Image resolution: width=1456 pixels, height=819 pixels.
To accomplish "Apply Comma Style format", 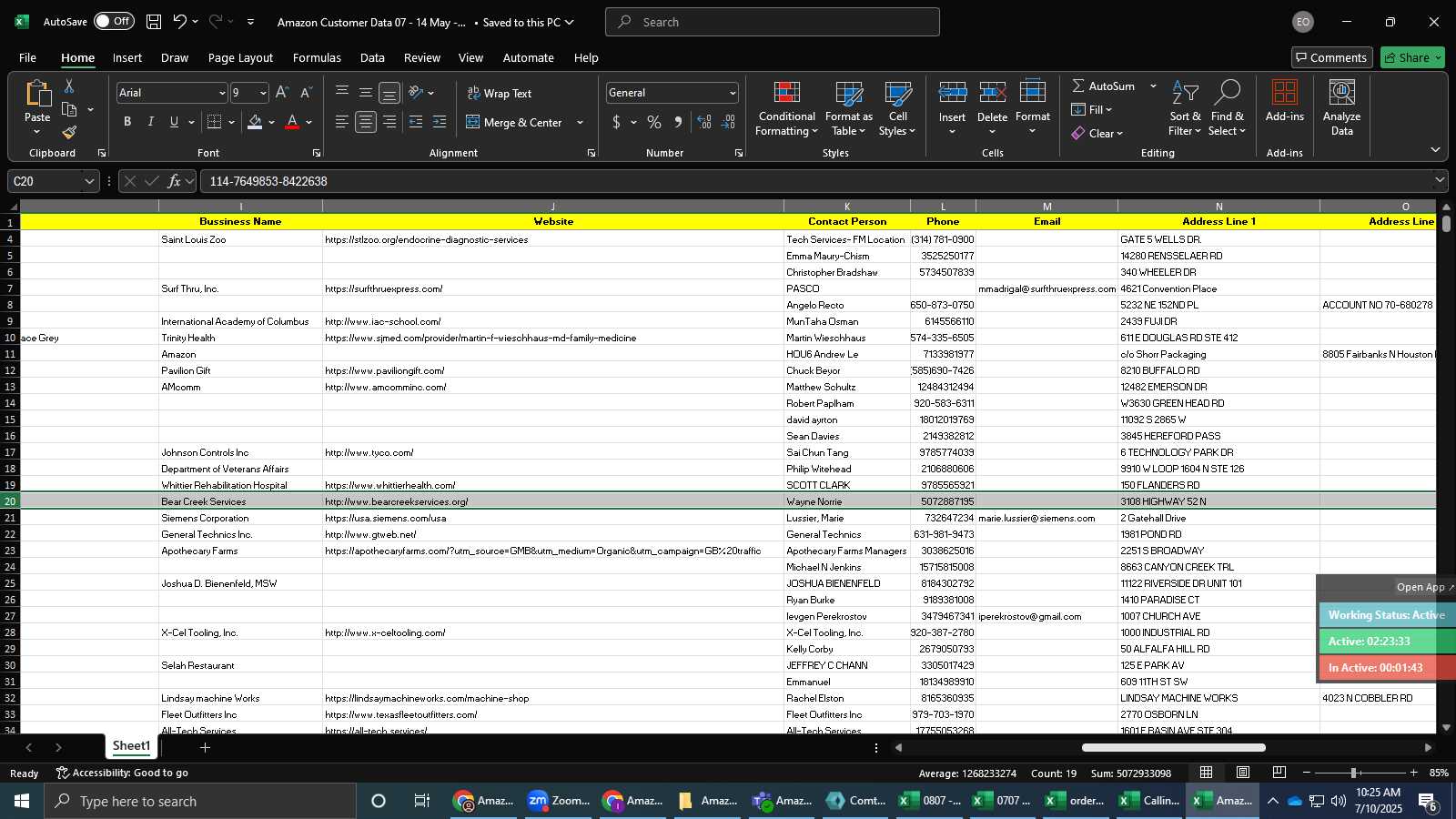I will coord(678,122).
